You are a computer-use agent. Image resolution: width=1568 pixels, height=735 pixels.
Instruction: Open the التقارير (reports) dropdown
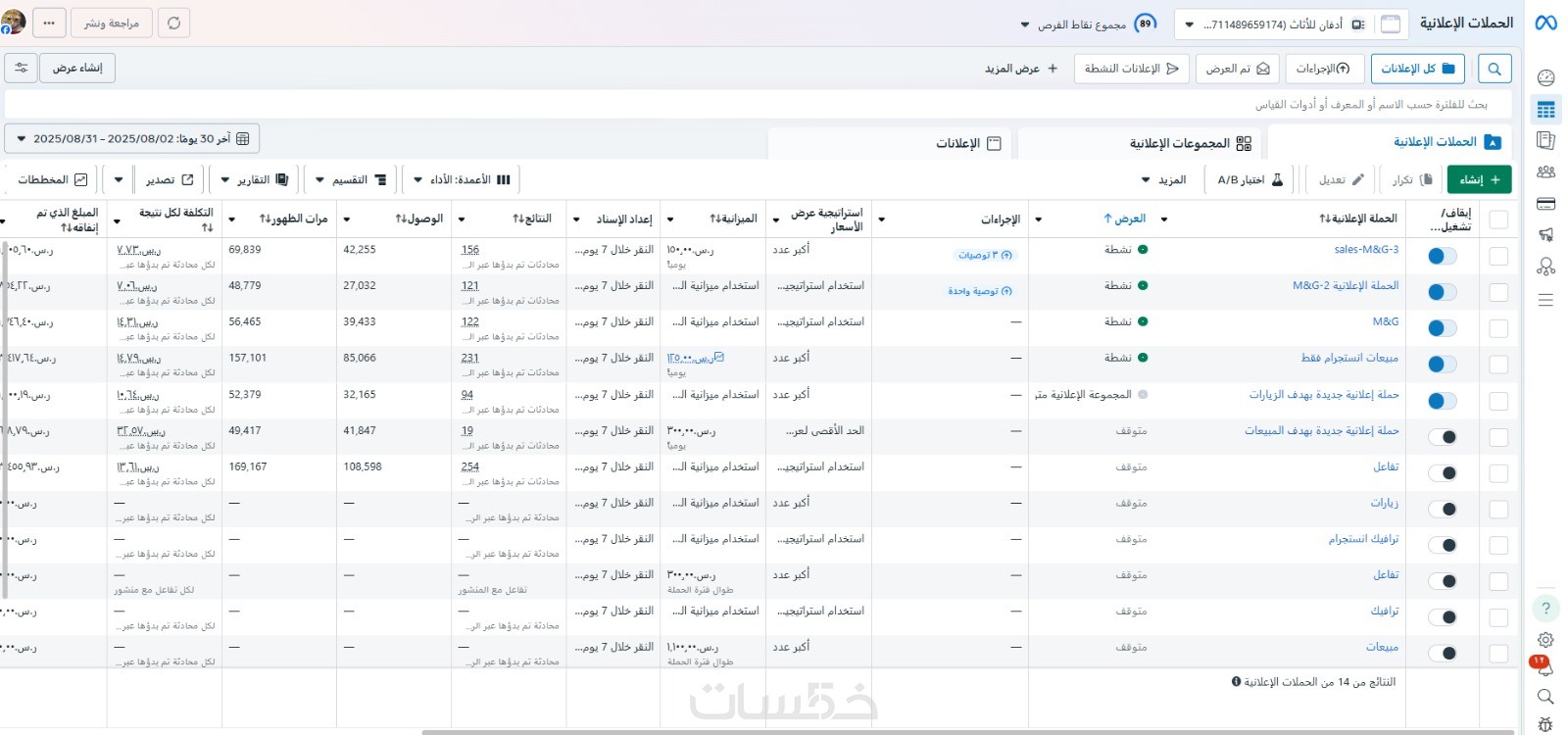click(x=255, y=179)
